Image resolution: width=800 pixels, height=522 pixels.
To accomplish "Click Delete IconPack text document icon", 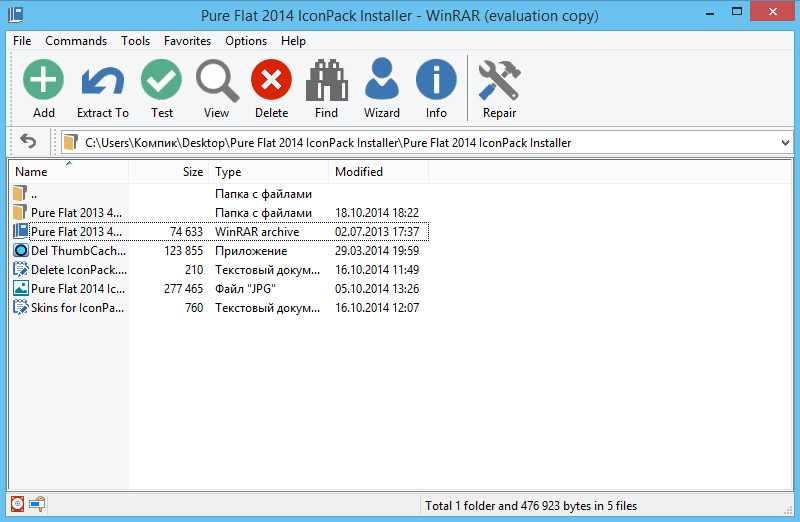I will (x=20, y=269).
